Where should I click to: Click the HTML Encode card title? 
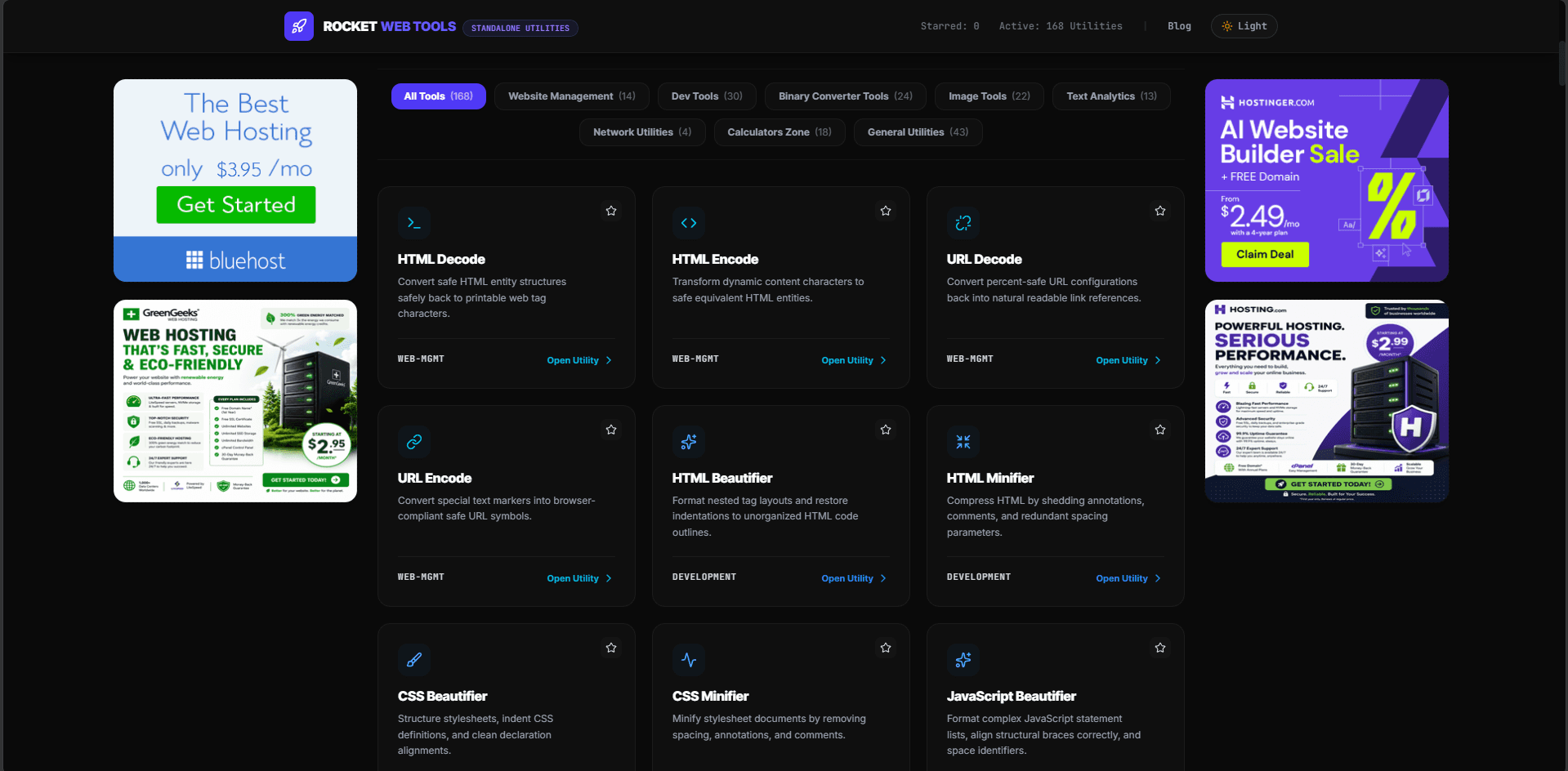(715, 259)
